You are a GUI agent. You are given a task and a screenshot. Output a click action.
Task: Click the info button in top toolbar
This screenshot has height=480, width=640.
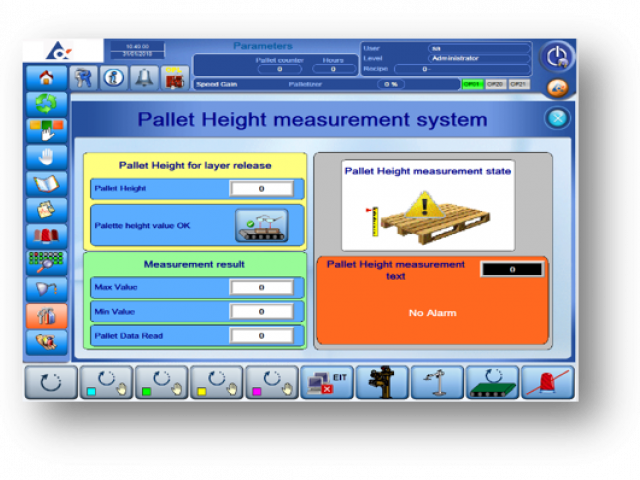(115, 79)
